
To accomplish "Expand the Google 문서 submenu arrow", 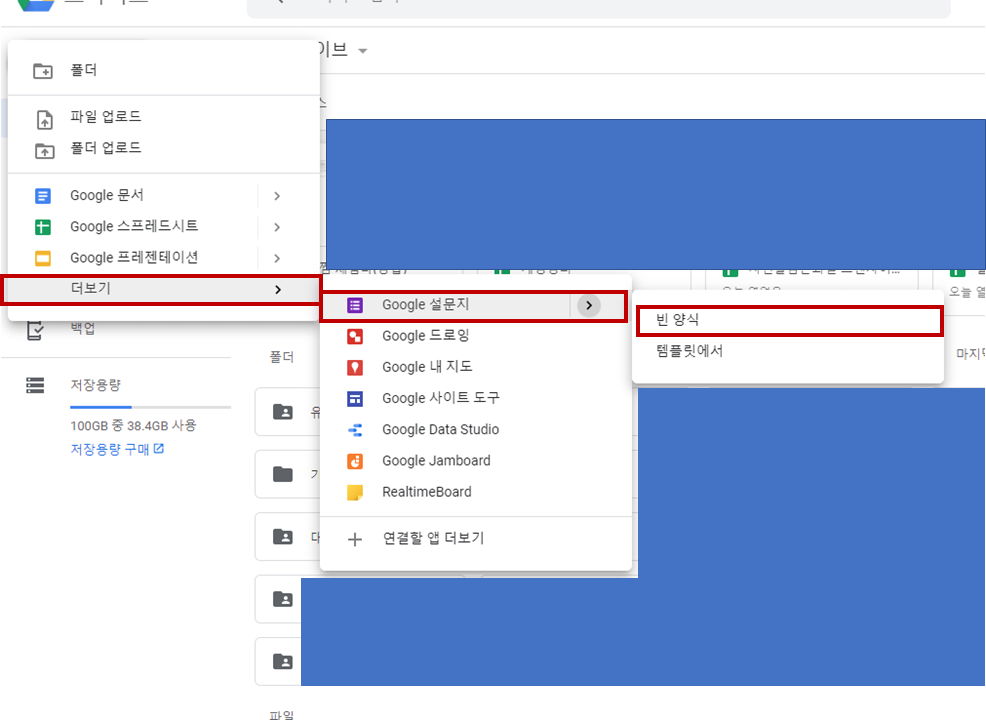I will (277, 196).
